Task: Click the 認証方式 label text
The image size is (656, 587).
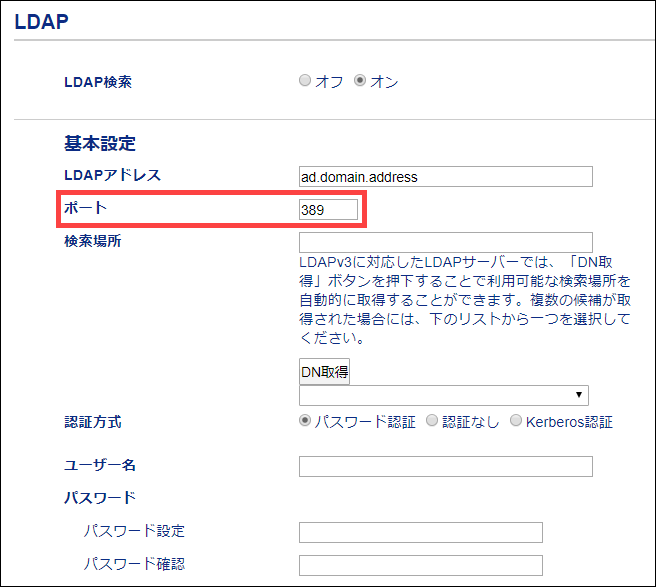Action: 92,422
